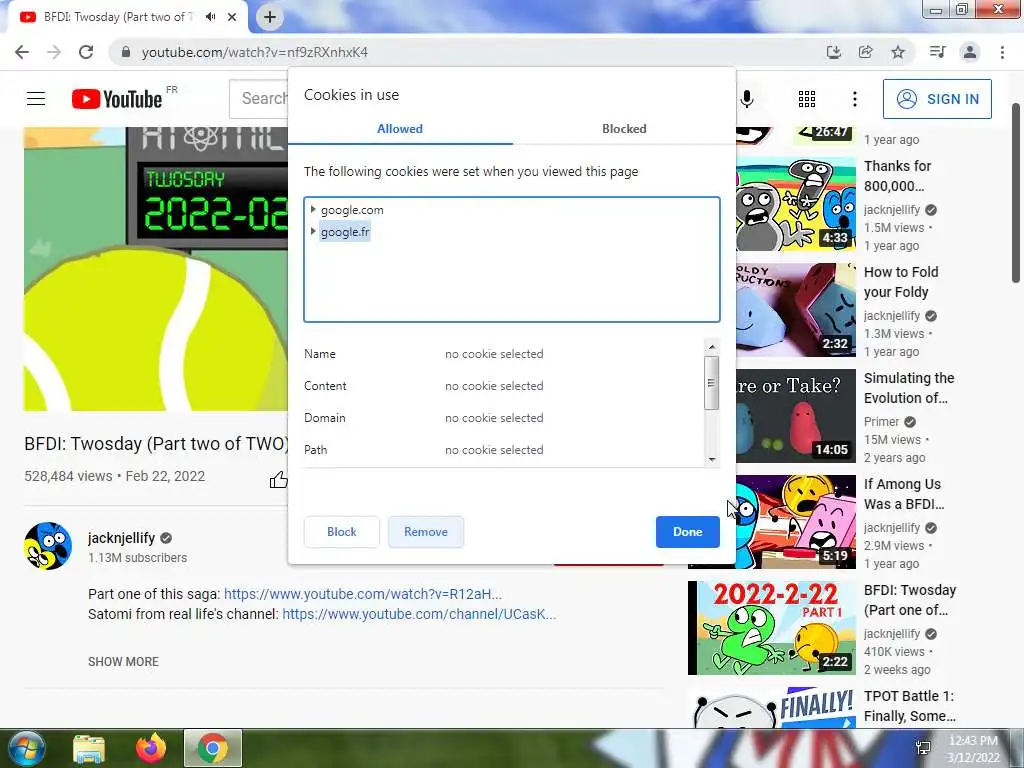Share this page via the address bar icon

(x=865, y=52)
